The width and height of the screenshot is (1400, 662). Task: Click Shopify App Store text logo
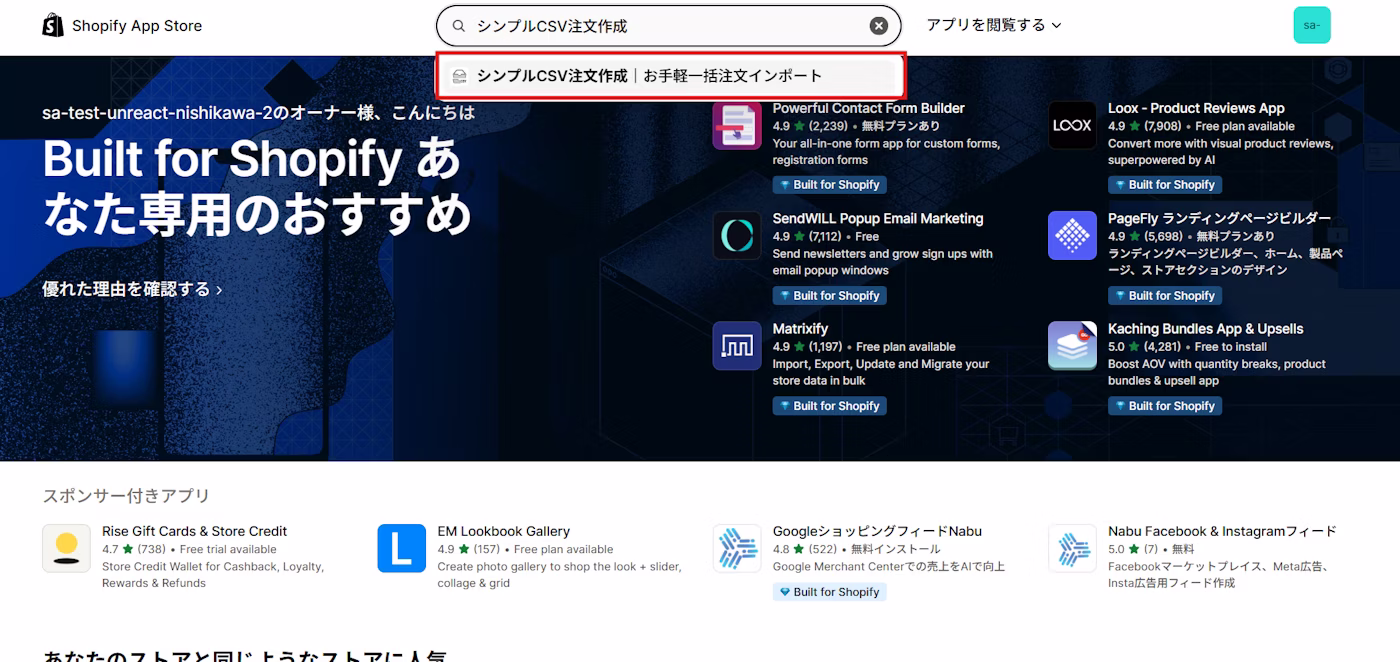[137, 26]
